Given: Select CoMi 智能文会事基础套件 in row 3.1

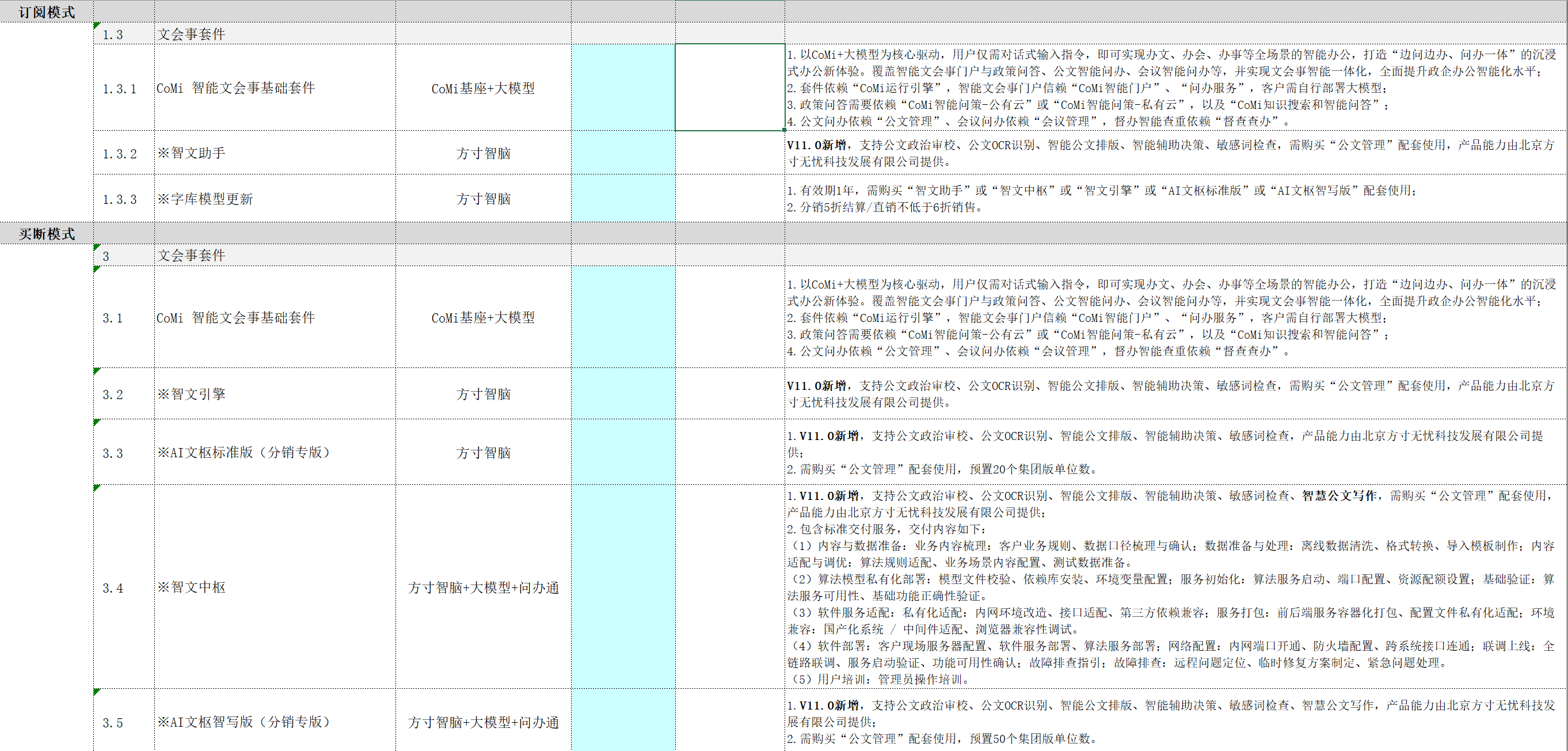Looking at the screenshot, I should click(275, 317).
